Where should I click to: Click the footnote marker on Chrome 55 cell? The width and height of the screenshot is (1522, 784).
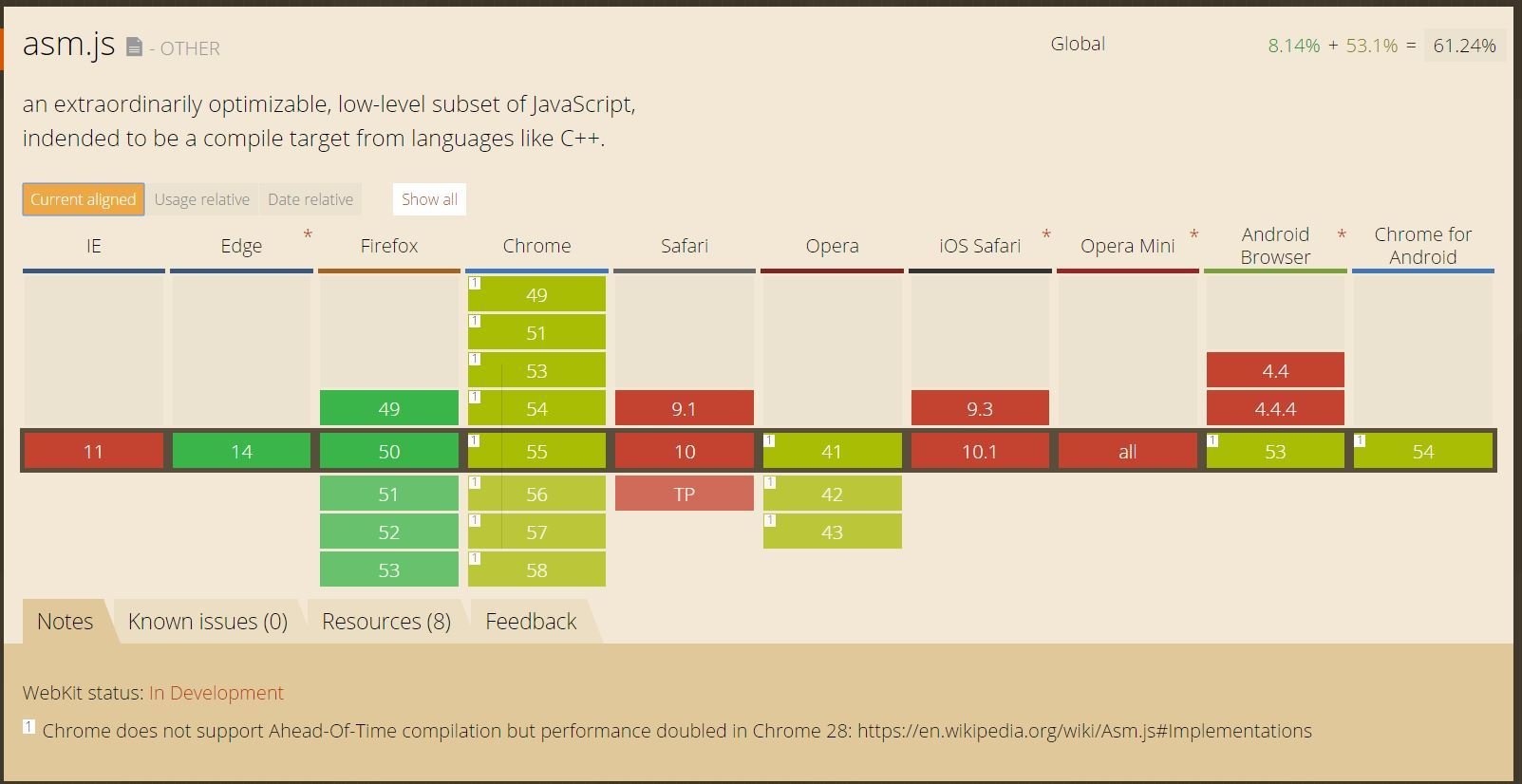click(x=474, y=439)
